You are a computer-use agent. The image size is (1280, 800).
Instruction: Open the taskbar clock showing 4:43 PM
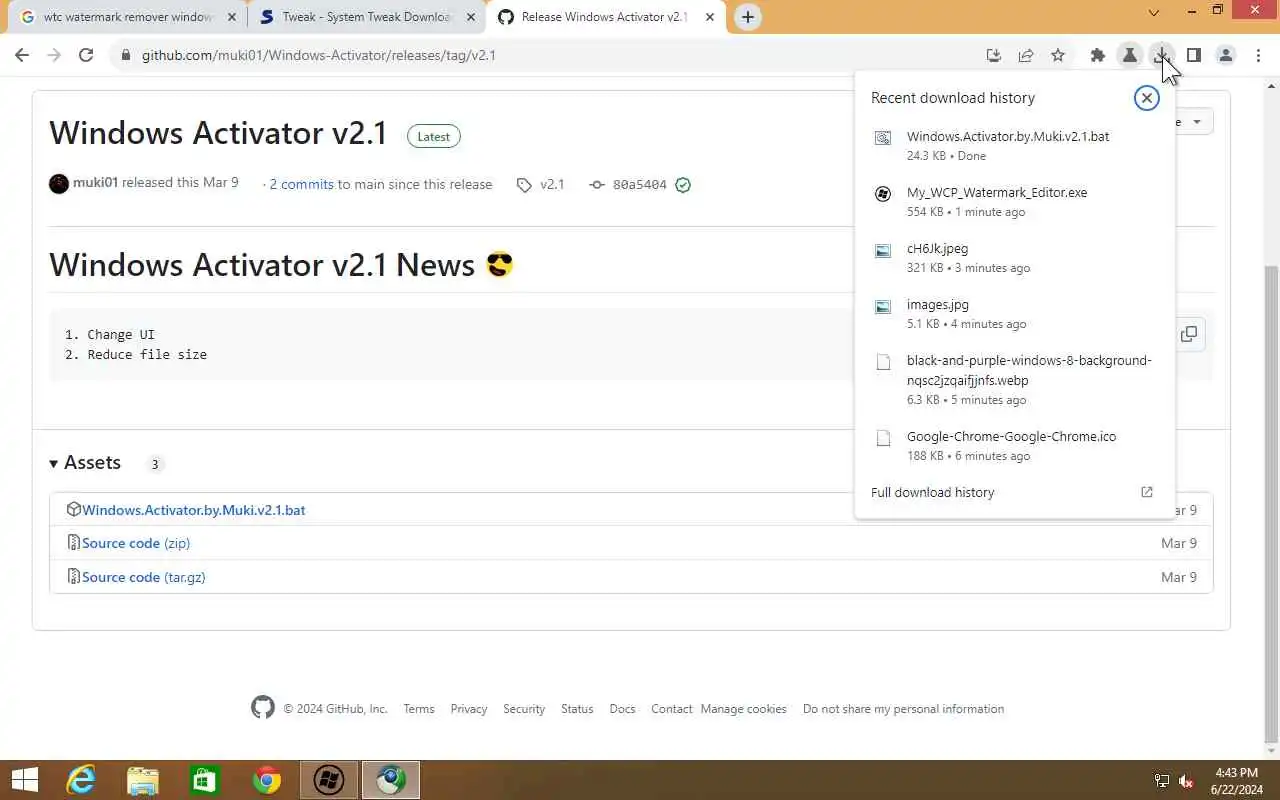coord(1236,780)
